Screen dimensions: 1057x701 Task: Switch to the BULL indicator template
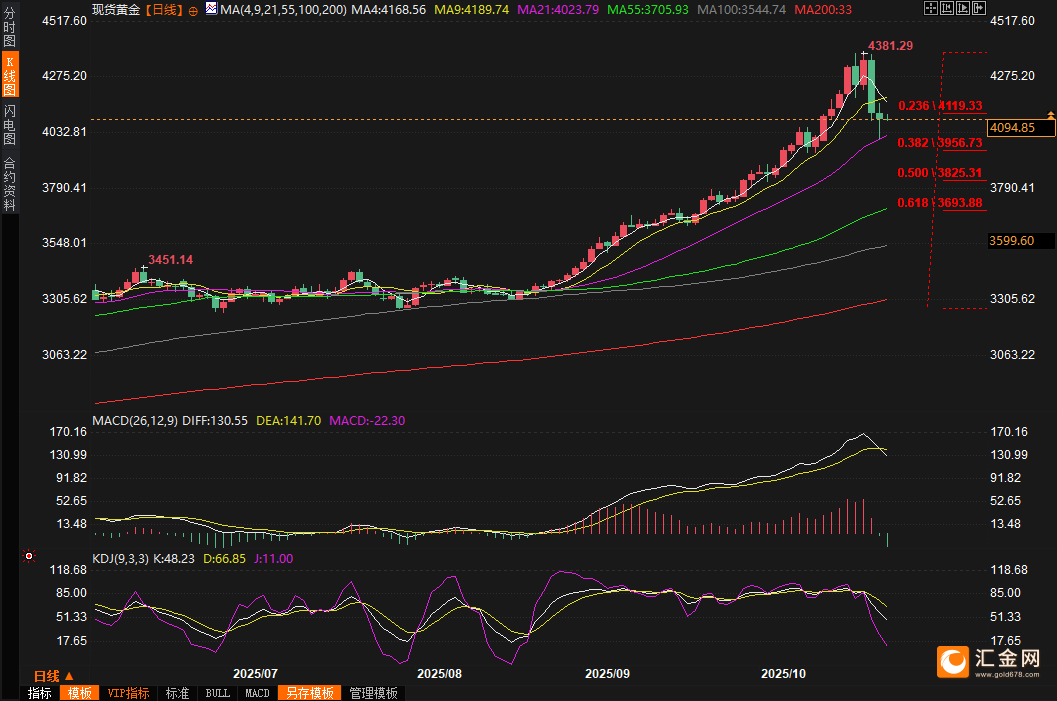(x=217, y=693)
